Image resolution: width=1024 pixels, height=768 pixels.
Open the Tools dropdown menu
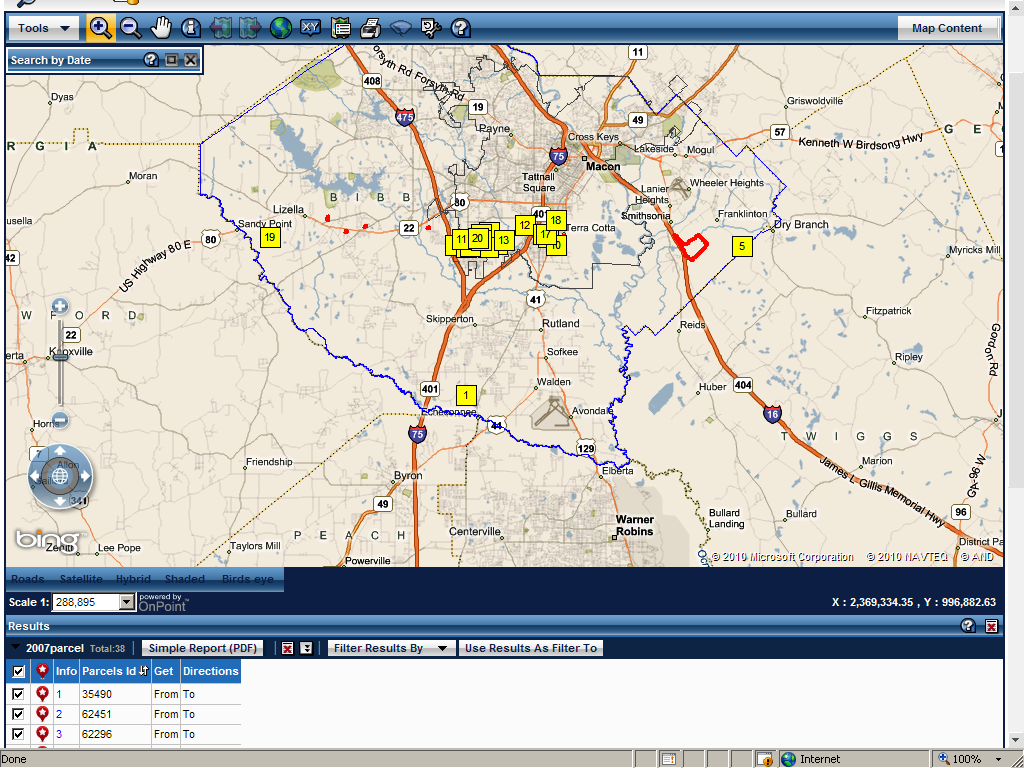(x=44, y=28)
